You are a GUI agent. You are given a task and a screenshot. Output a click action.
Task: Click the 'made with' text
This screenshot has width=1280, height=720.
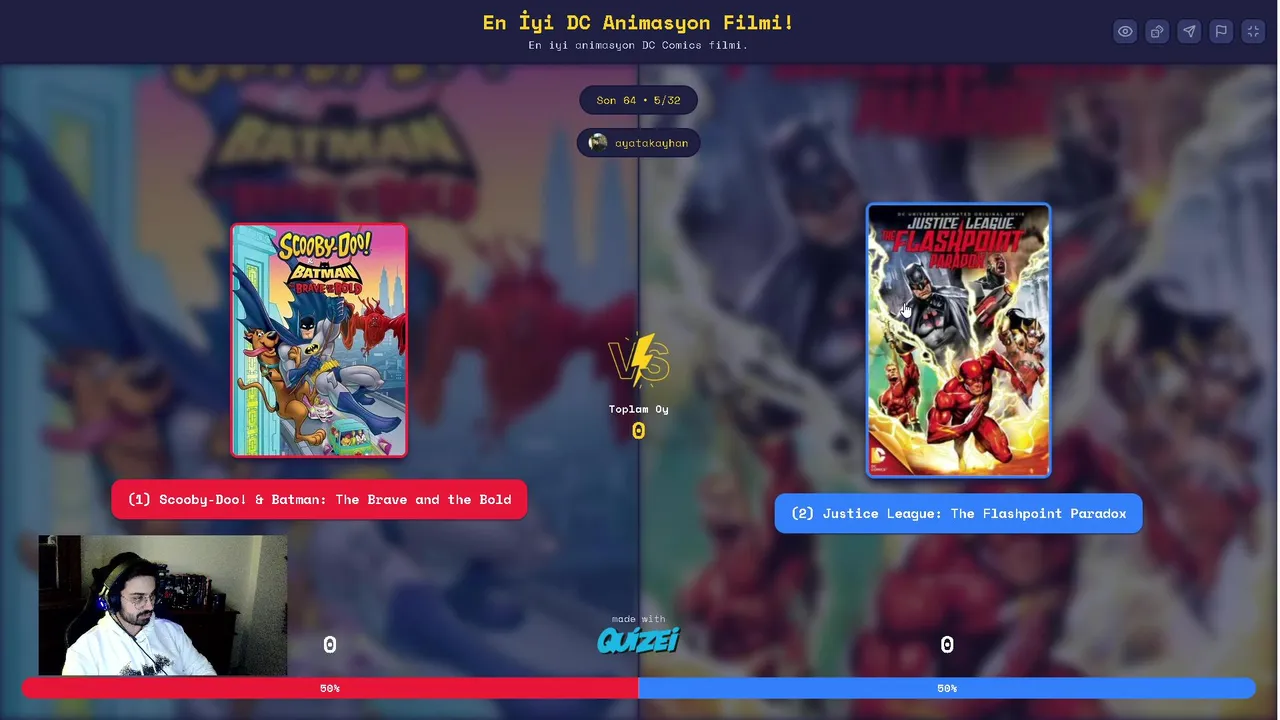click(638, 619)
